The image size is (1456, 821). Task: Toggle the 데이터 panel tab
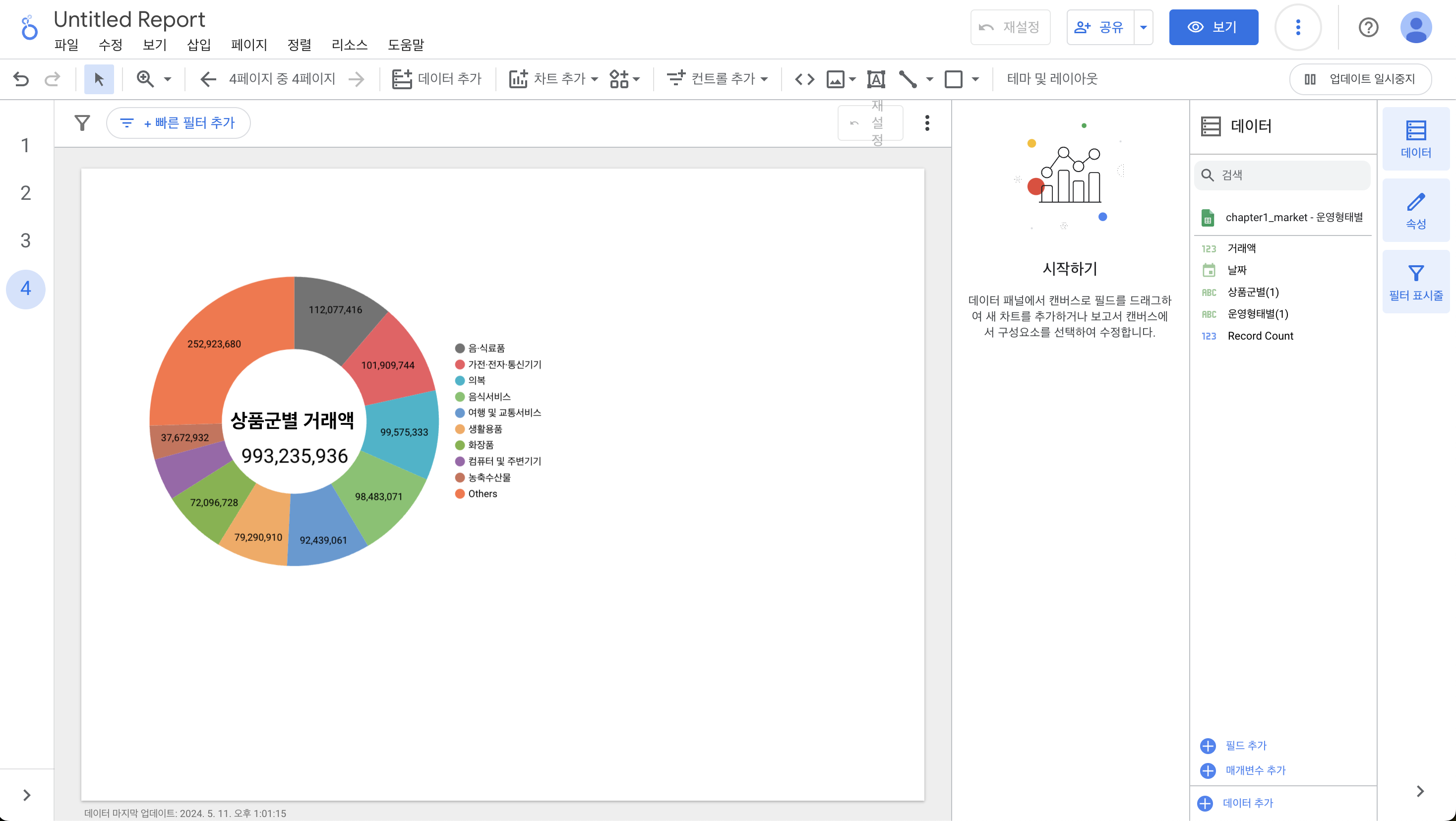pyautogui.click(x=1415, y=139)
